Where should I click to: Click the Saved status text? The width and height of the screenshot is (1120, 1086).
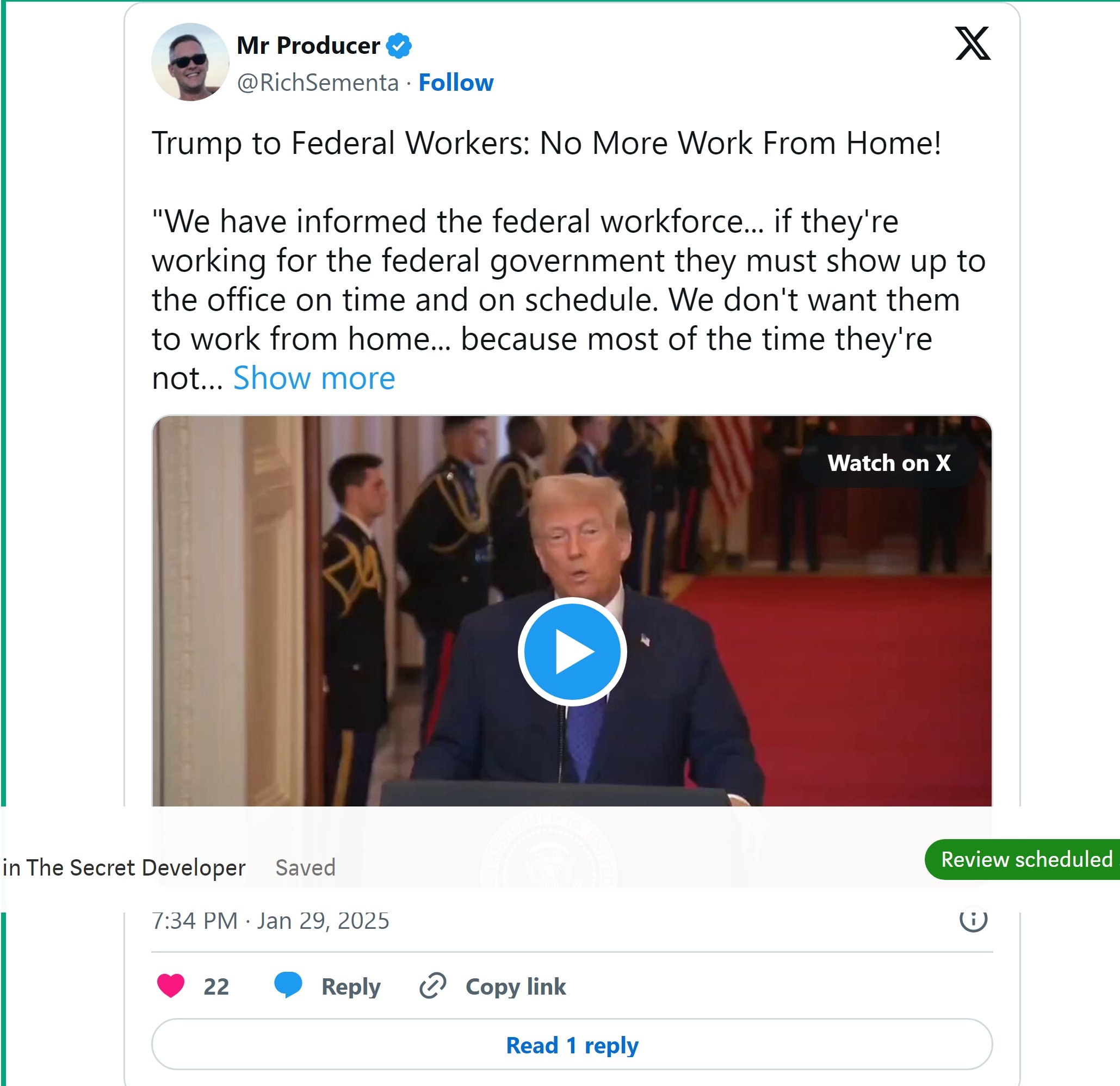point(305,868)
